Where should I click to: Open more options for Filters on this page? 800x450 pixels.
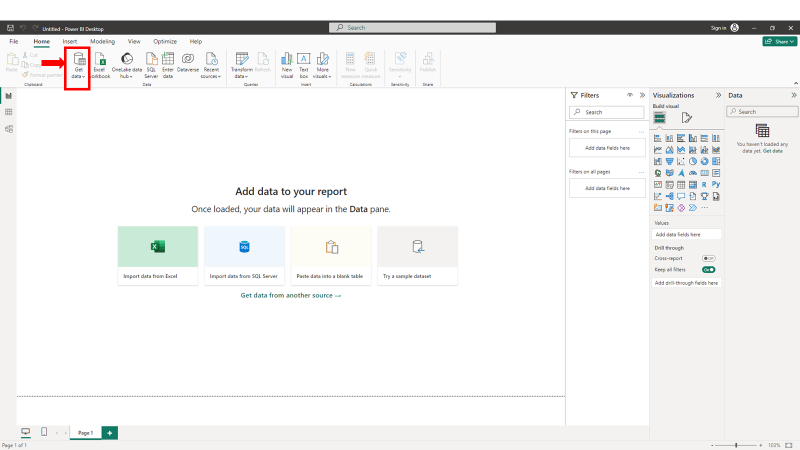(x=641, y=132)
